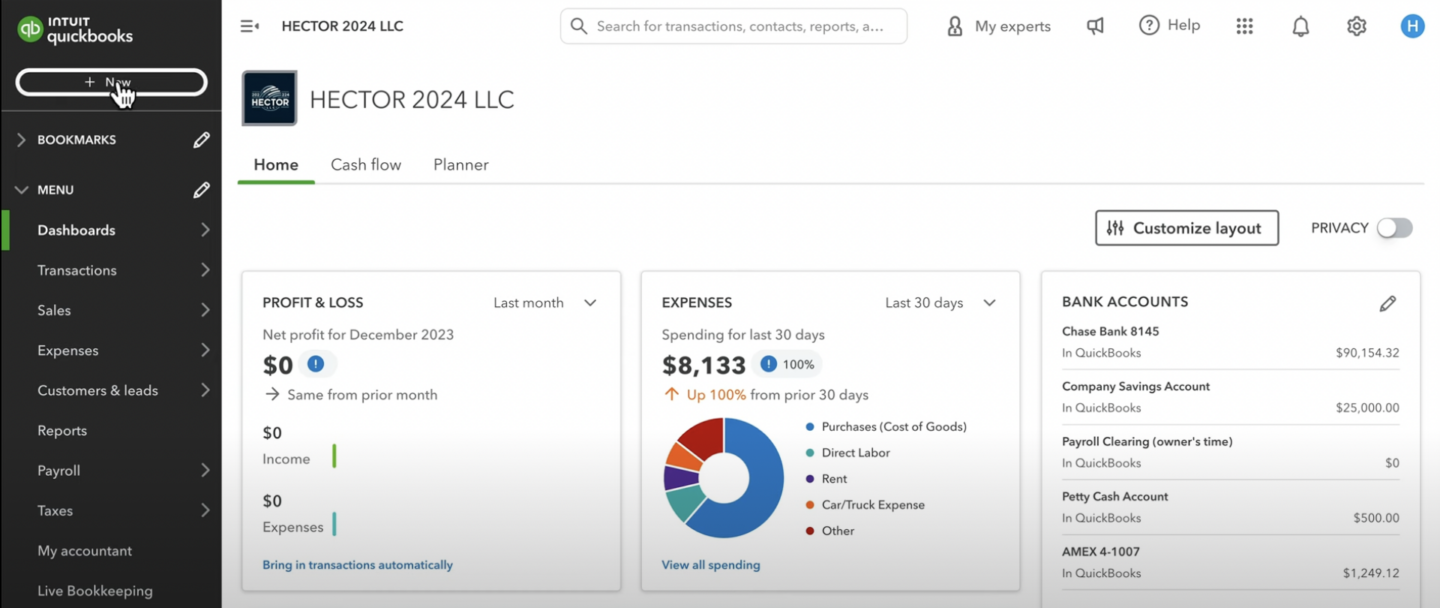
Task: Open Taxes in the sidebar
Action: coord(55,510)
